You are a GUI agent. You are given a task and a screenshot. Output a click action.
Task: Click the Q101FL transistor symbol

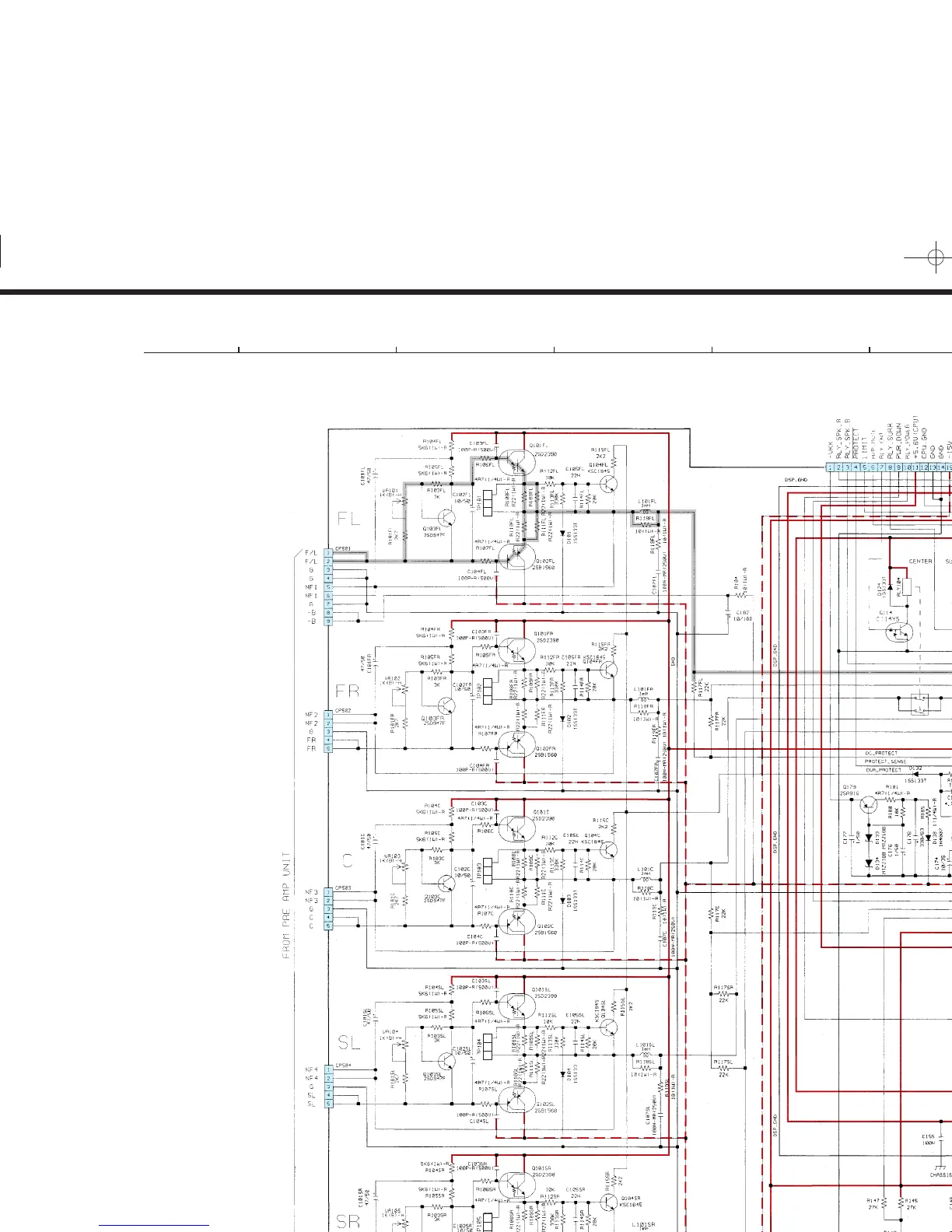[516, 462]
